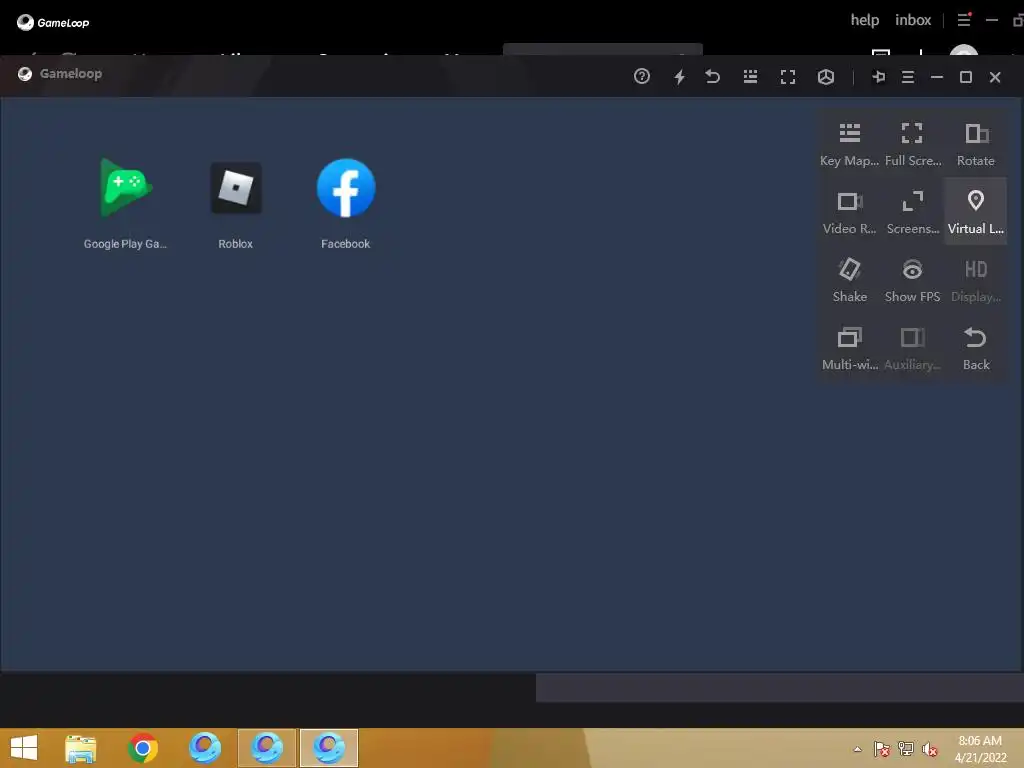Open key mapping icon in title bar
Viewport: 1024px width, 768px height.
pyautogui.click(x=750, y=77)
